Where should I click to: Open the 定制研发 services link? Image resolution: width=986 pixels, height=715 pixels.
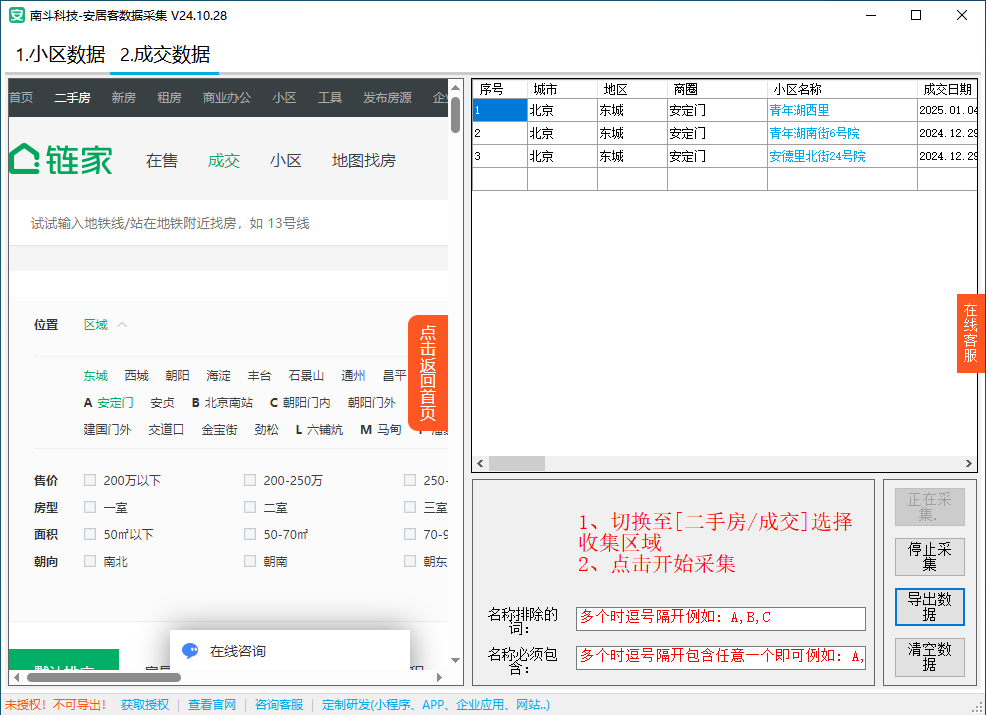tap(436, 704)
